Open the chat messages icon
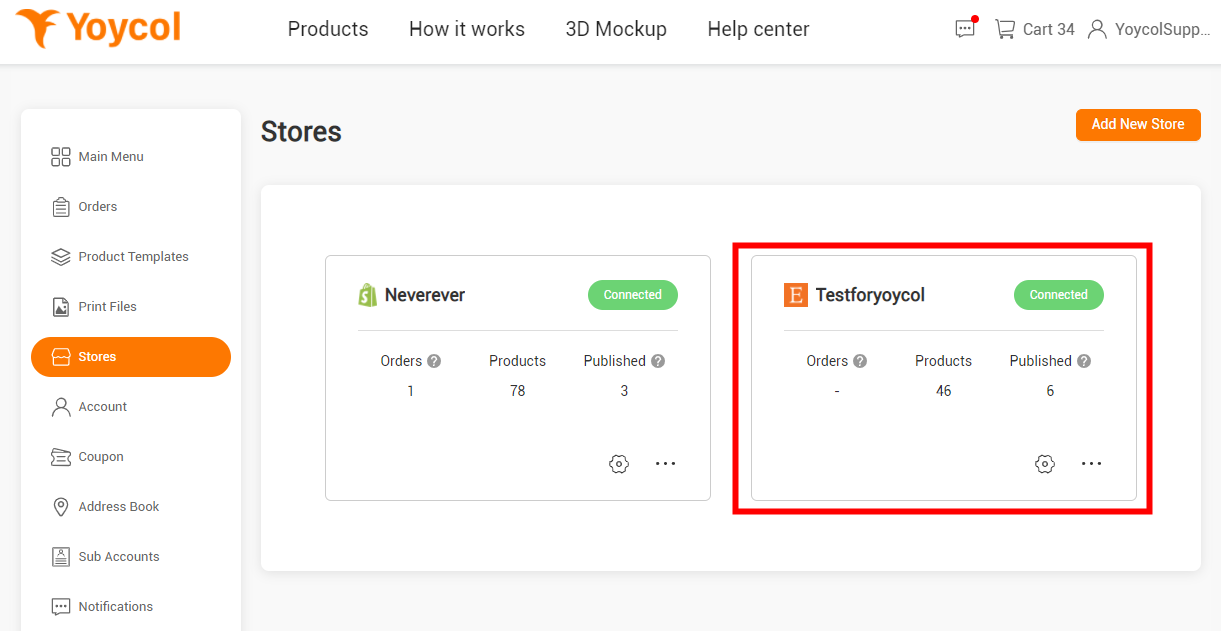Viewport: 1221px width, 631px height. coord(964,29)
